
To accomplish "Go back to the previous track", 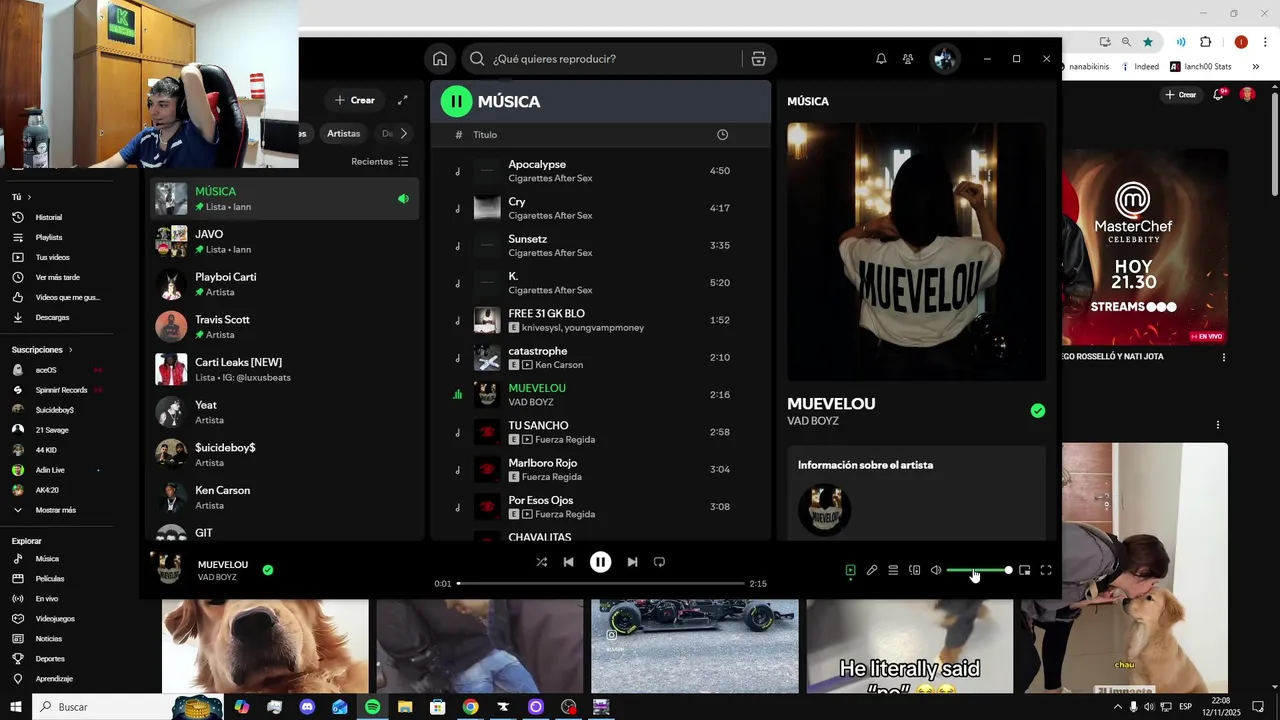I will pos(568,562).
